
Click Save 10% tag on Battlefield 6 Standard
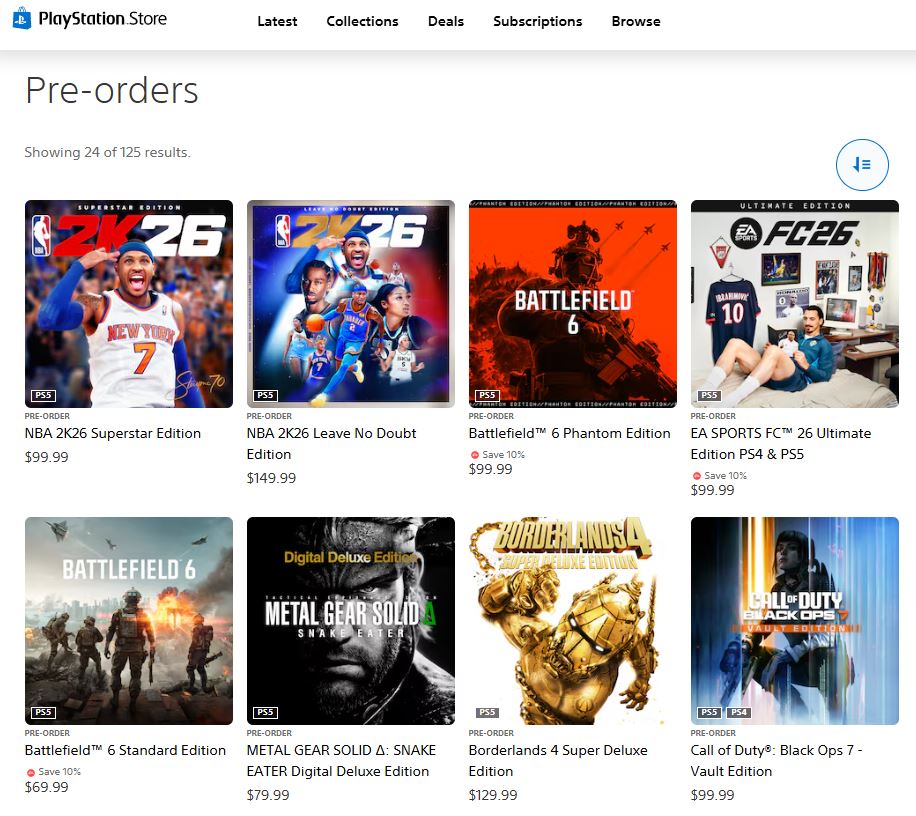(x=54, y=772)
